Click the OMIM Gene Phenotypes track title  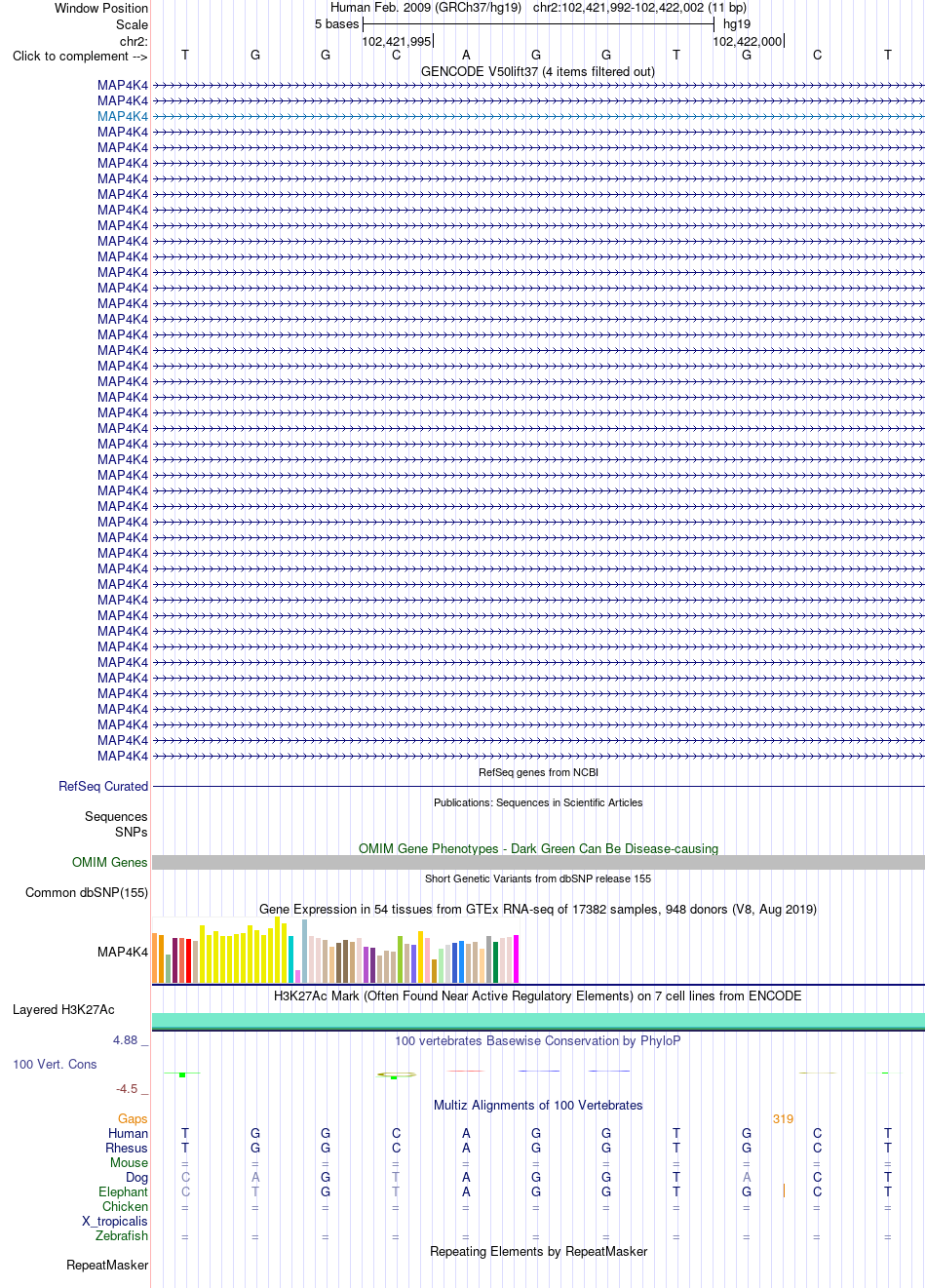pyautogui.click(x=538, y=848)
